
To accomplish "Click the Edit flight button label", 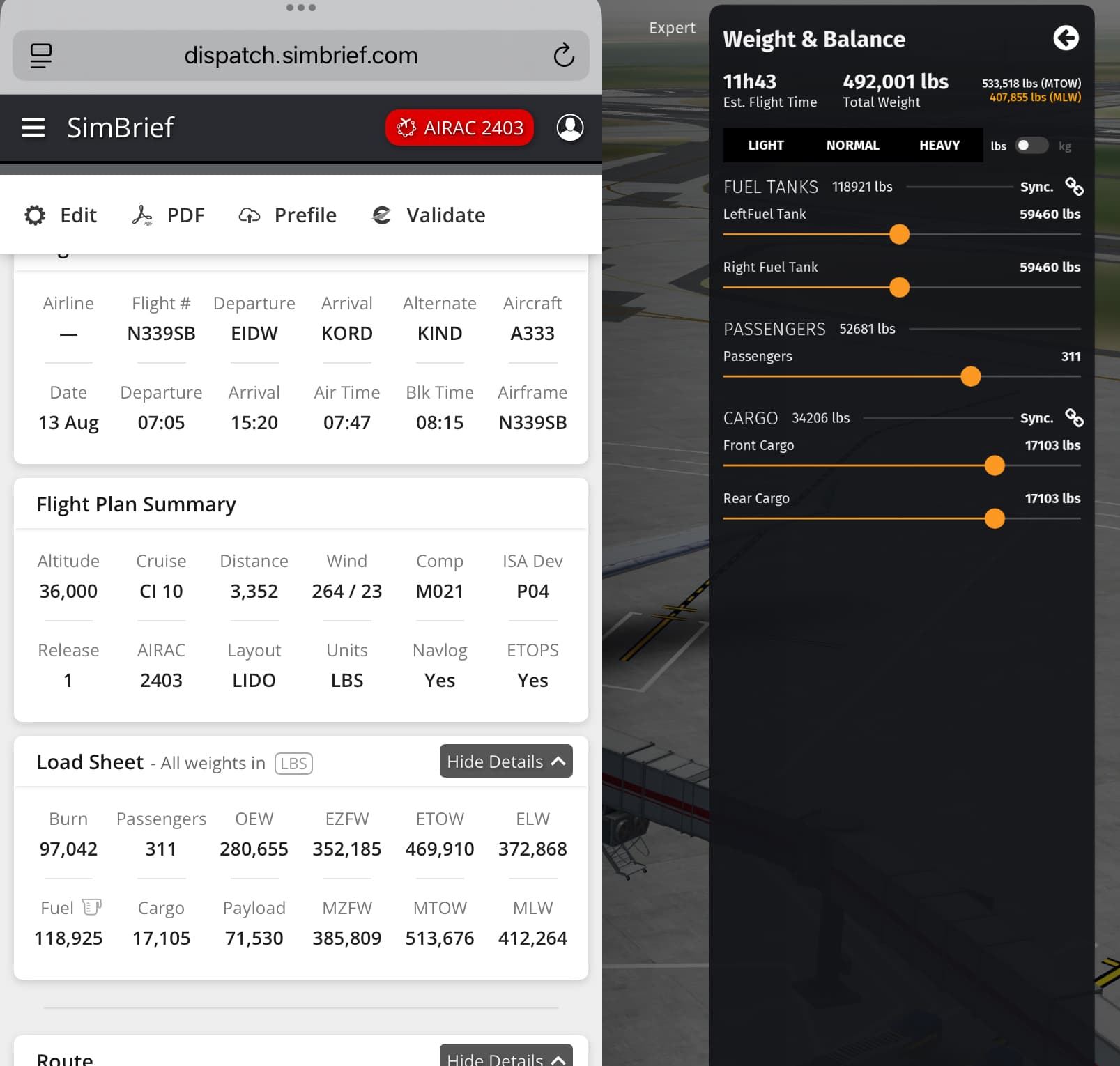I will click(x=78, y=215).
